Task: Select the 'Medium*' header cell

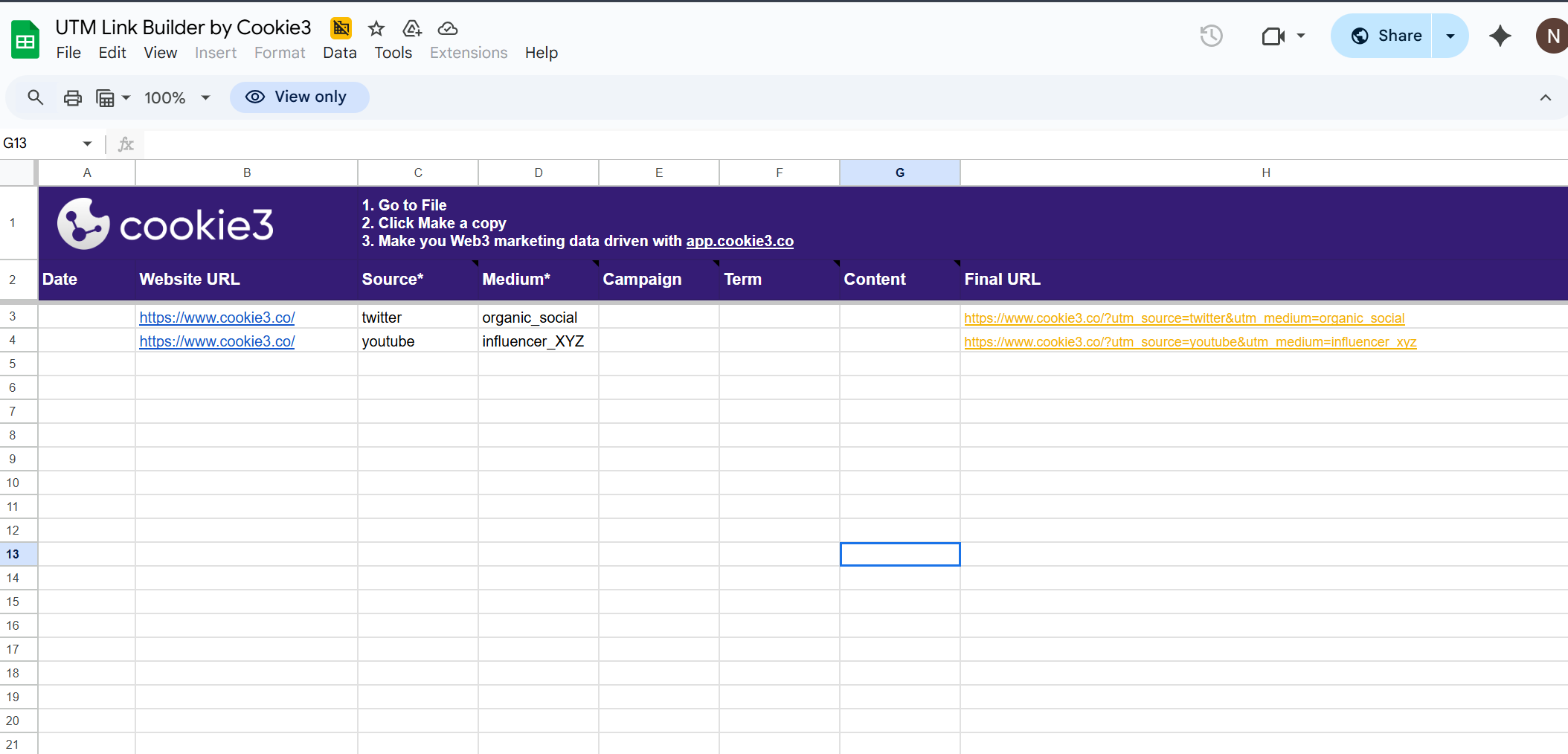Action: (x=539, y=280)
